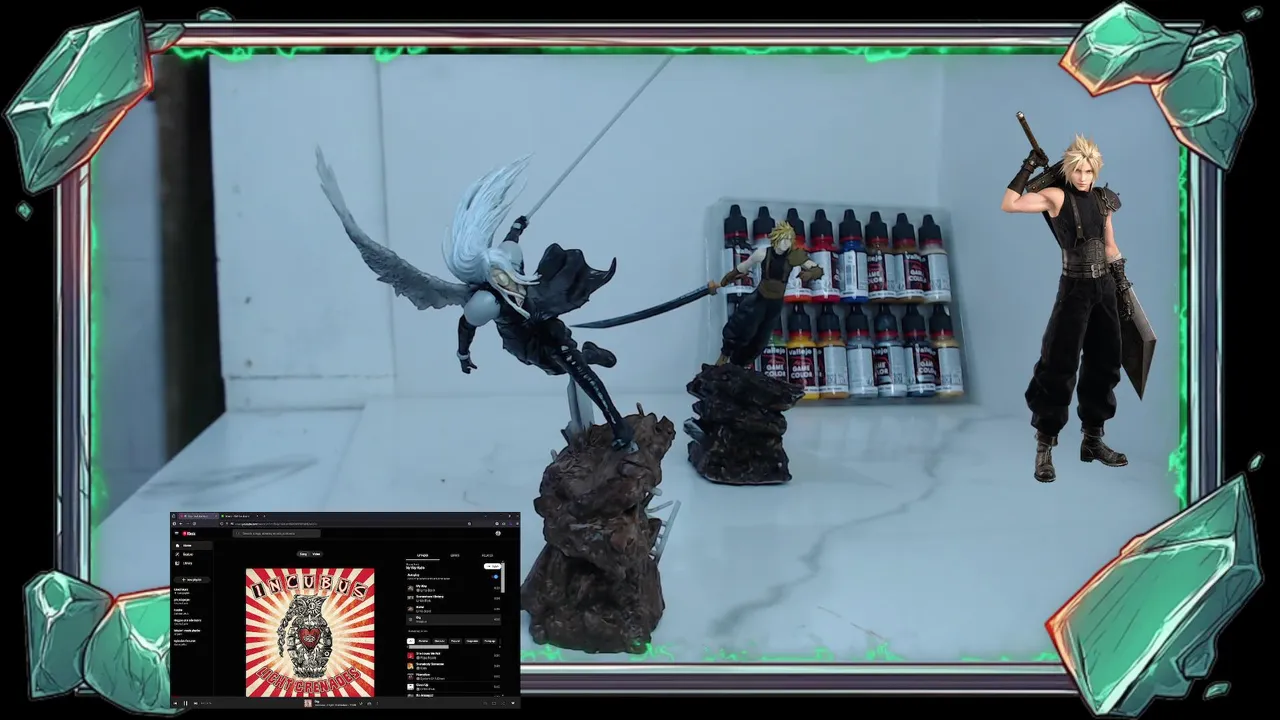Click the song progress bar above player
1280x720 pixels.
(345, 697)
